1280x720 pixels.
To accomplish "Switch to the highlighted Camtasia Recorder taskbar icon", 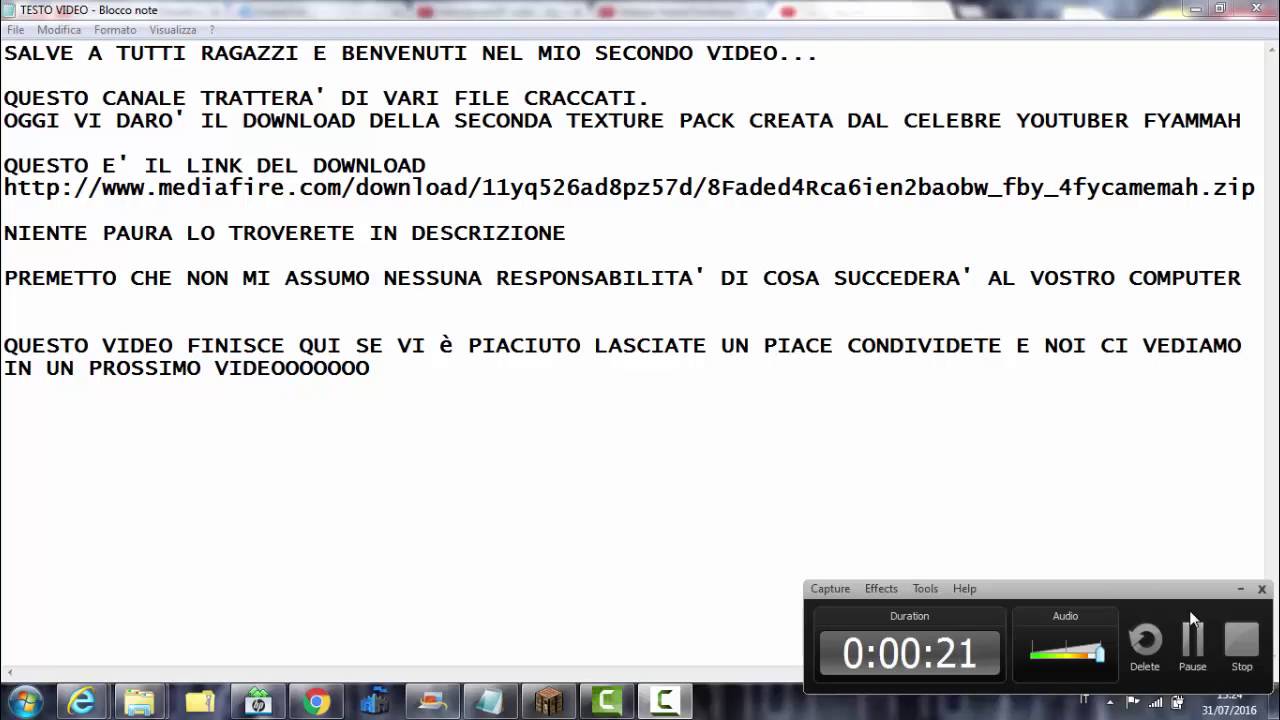I will pos(665,702).
